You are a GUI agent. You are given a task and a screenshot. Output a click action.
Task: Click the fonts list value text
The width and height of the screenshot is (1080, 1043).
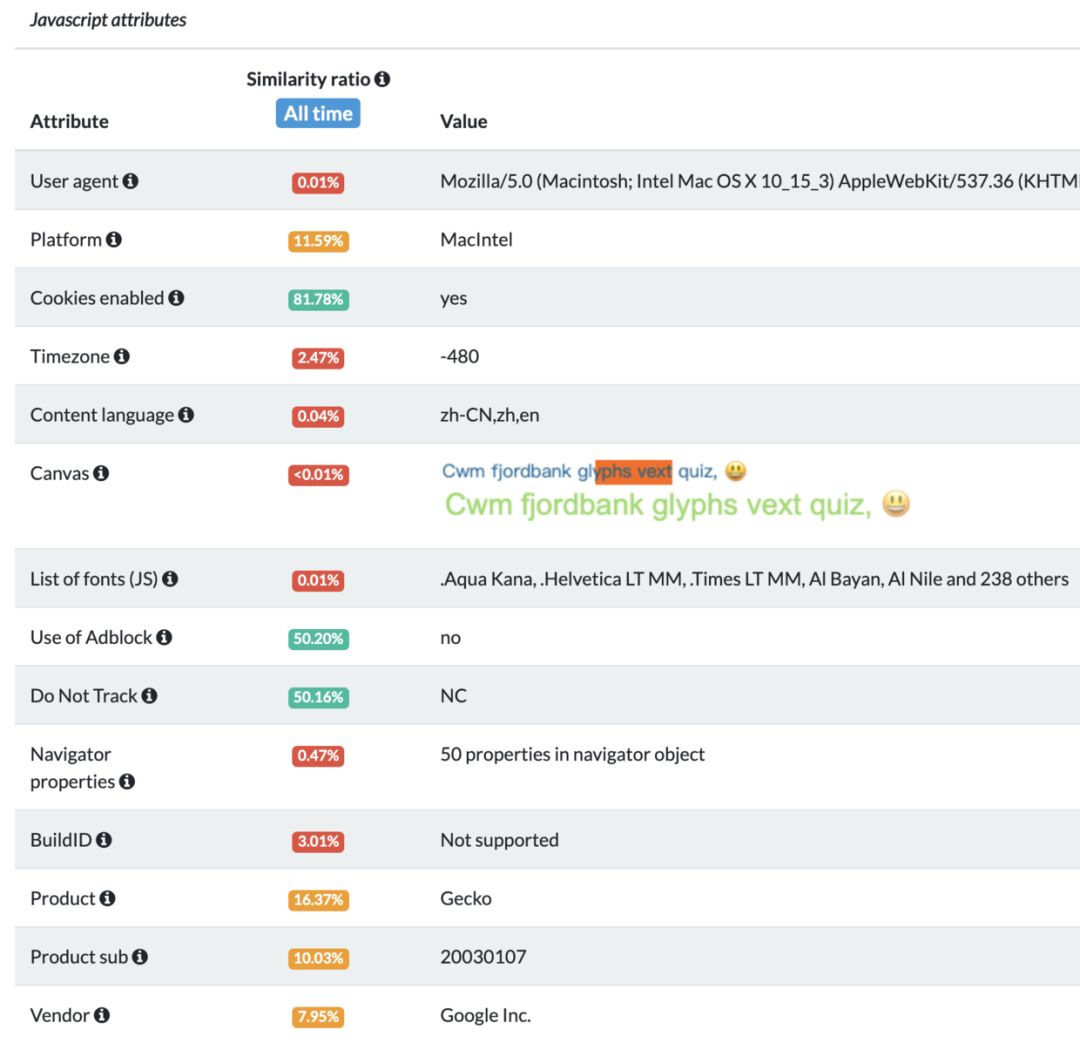pyautogui.click(x=754, y=579)
